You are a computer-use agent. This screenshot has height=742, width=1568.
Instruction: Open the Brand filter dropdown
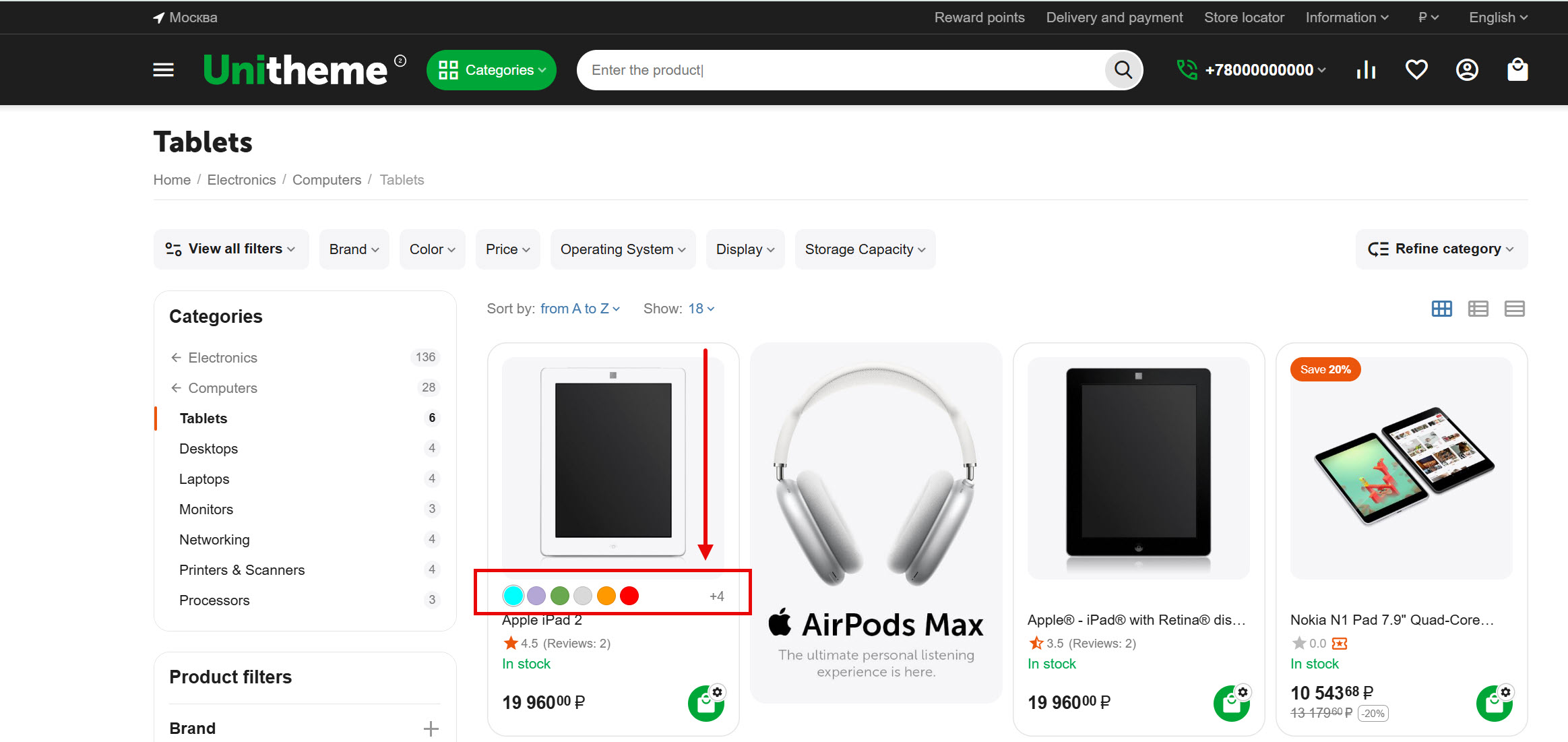354,249
